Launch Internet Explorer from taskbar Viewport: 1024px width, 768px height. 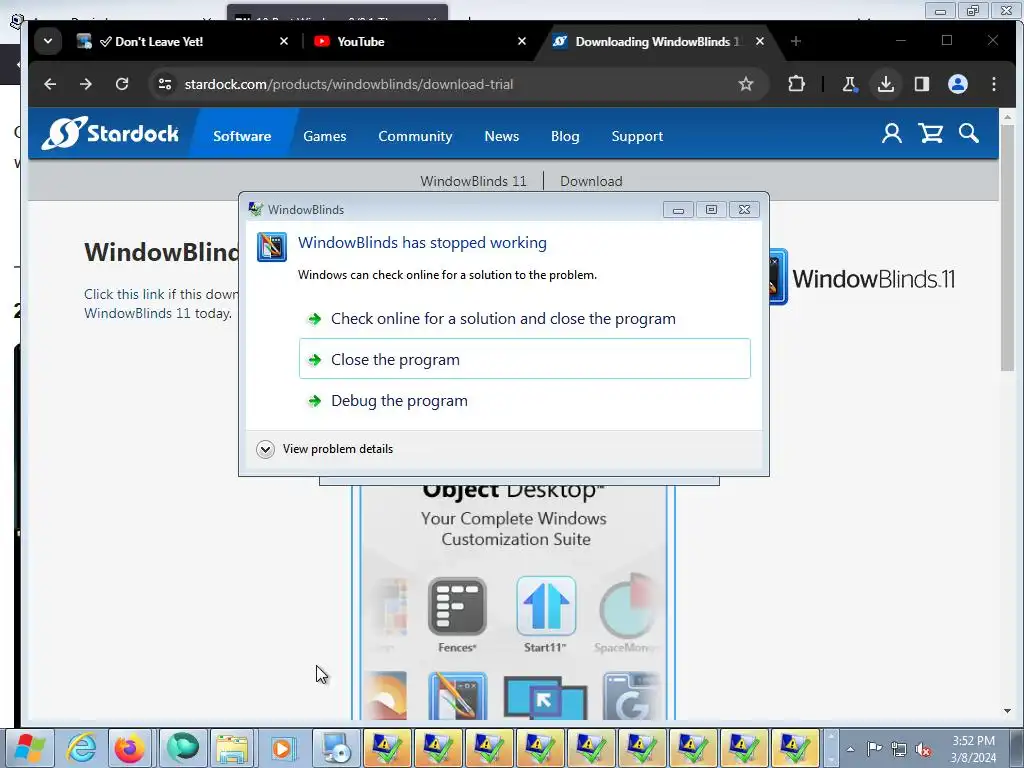click(x=81, y=748)
